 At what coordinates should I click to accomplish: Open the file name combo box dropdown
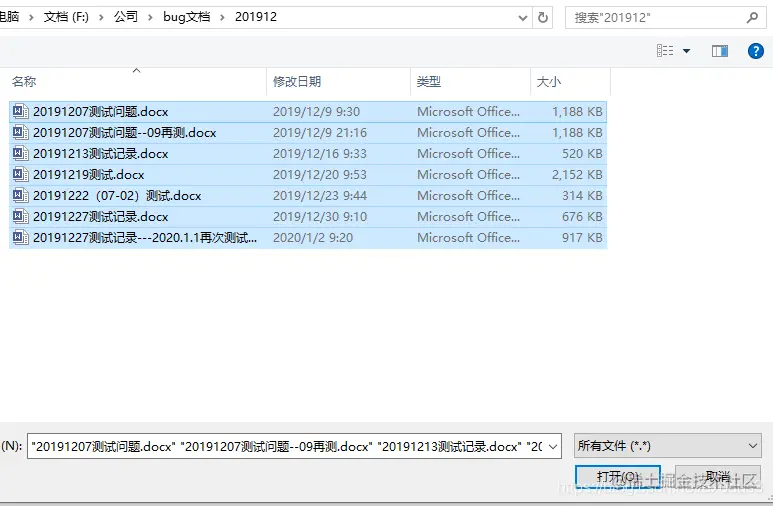click(553, 446)
